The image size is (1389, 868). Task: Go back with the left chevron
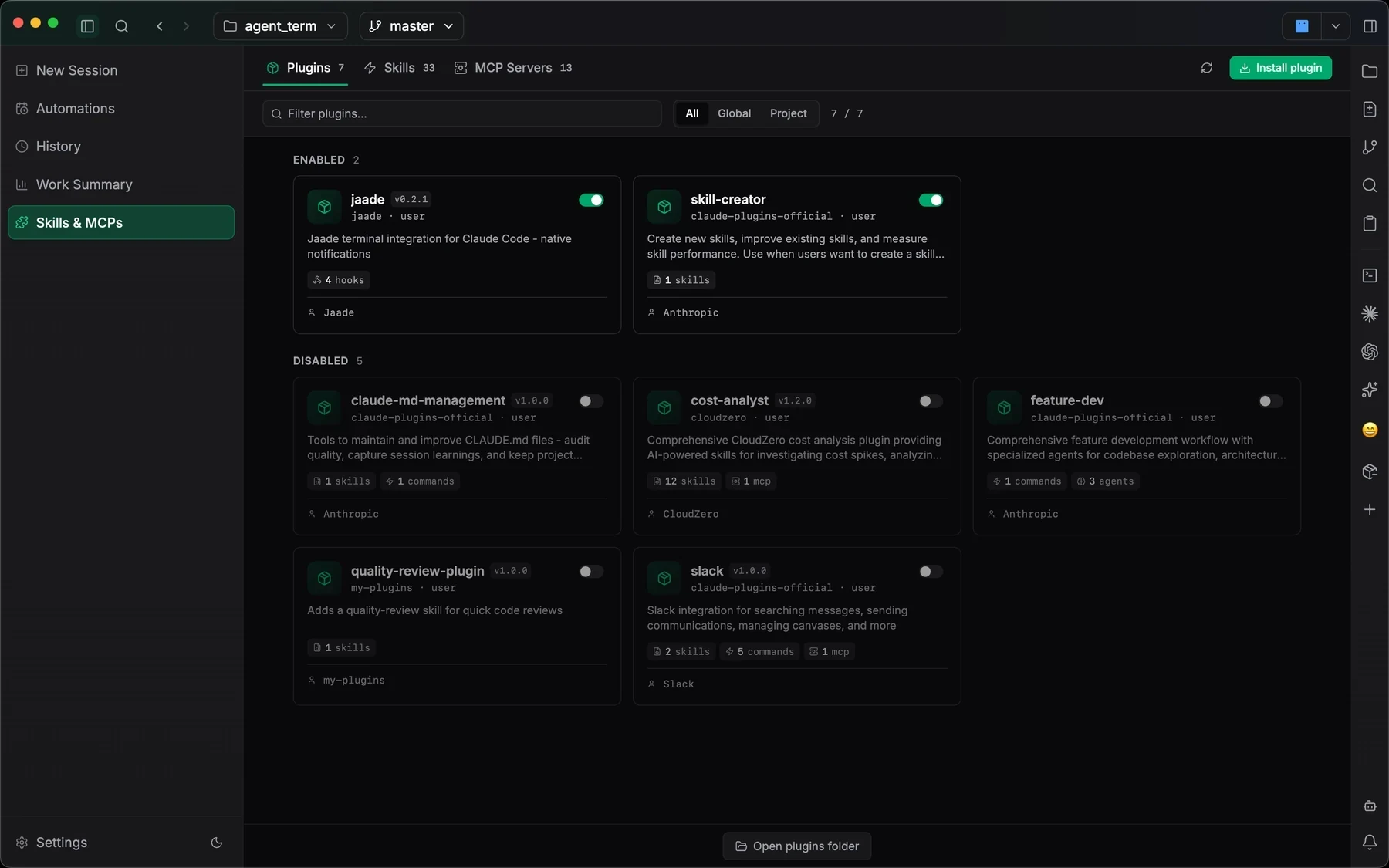[x=160, y=26]
